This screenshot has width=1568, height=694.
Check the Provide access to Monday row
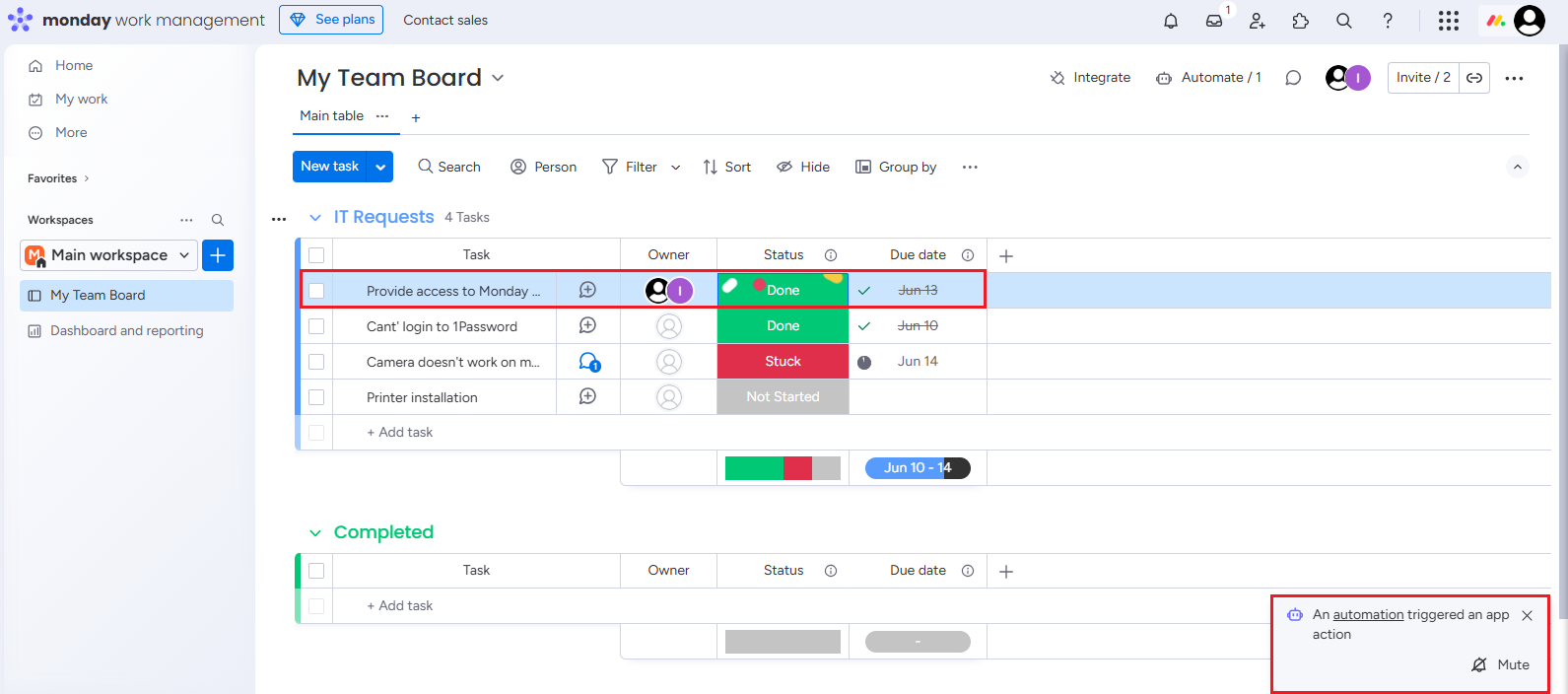(x=316, y=291)
